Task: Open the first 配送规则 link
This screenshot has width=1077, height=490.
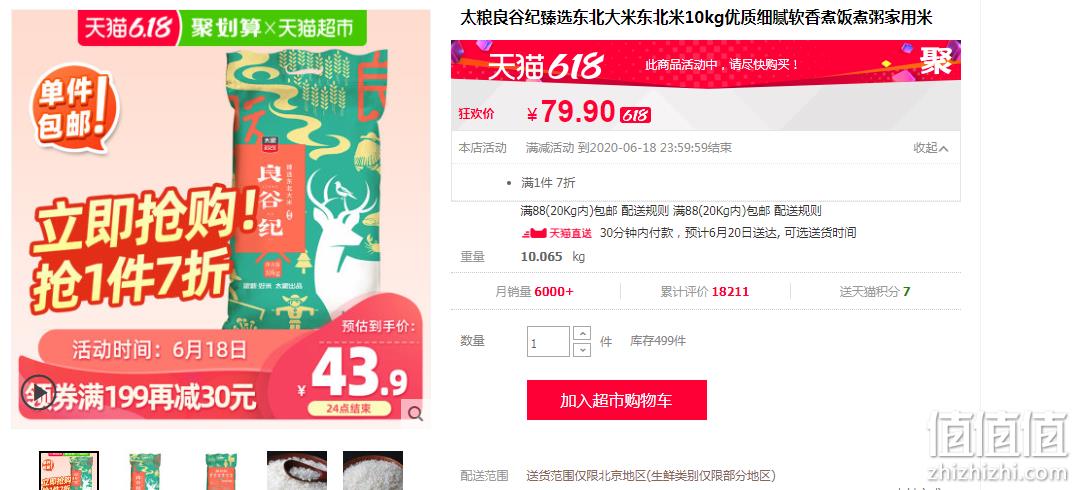Action: point(644,211)
